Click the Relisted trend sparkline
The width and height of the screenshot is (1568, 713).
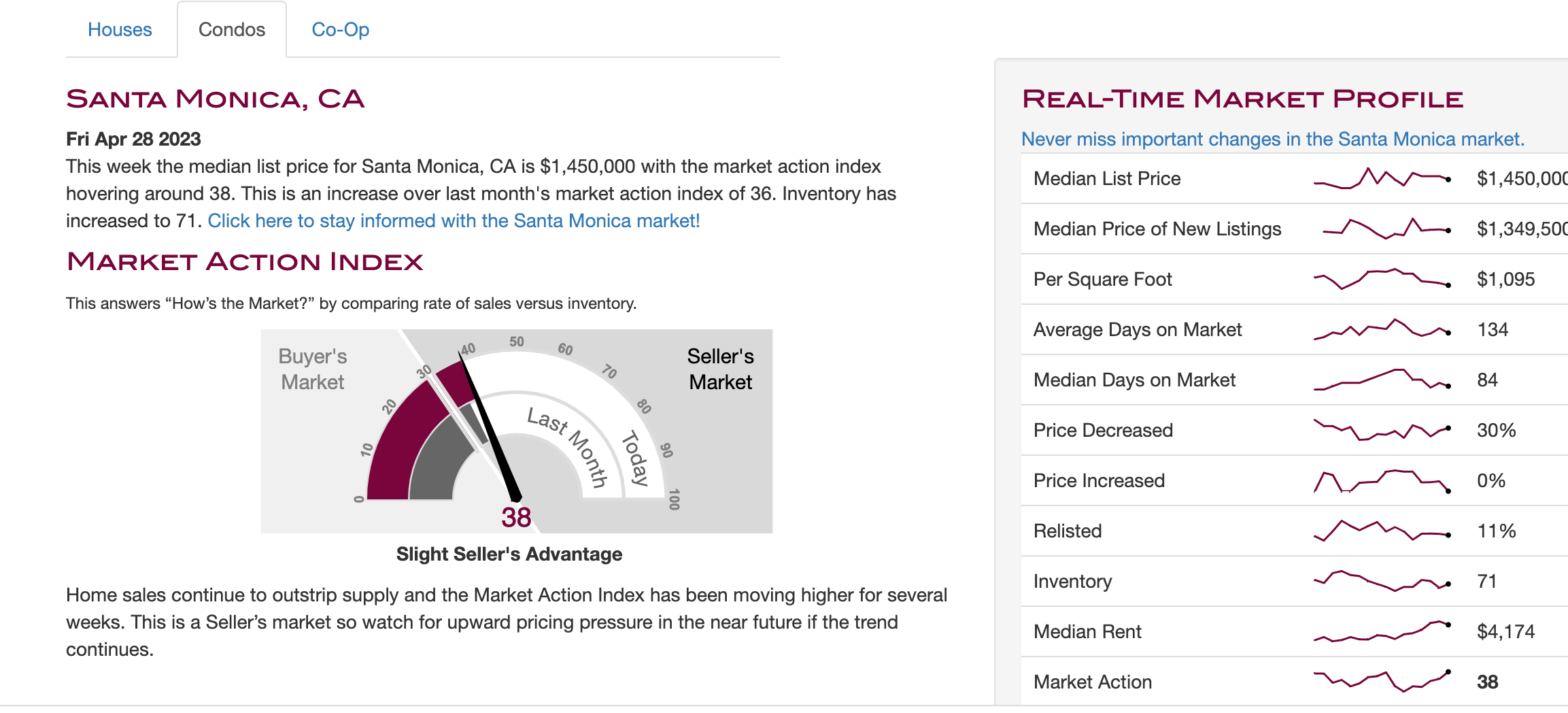click(x=1382, y=531)
